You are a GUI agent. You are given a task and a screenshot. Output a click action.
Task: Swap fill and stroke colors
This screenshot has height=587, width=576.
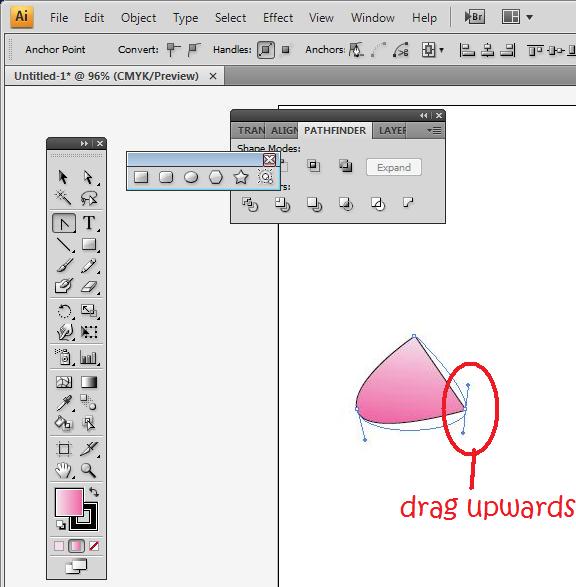pos(94,492)
